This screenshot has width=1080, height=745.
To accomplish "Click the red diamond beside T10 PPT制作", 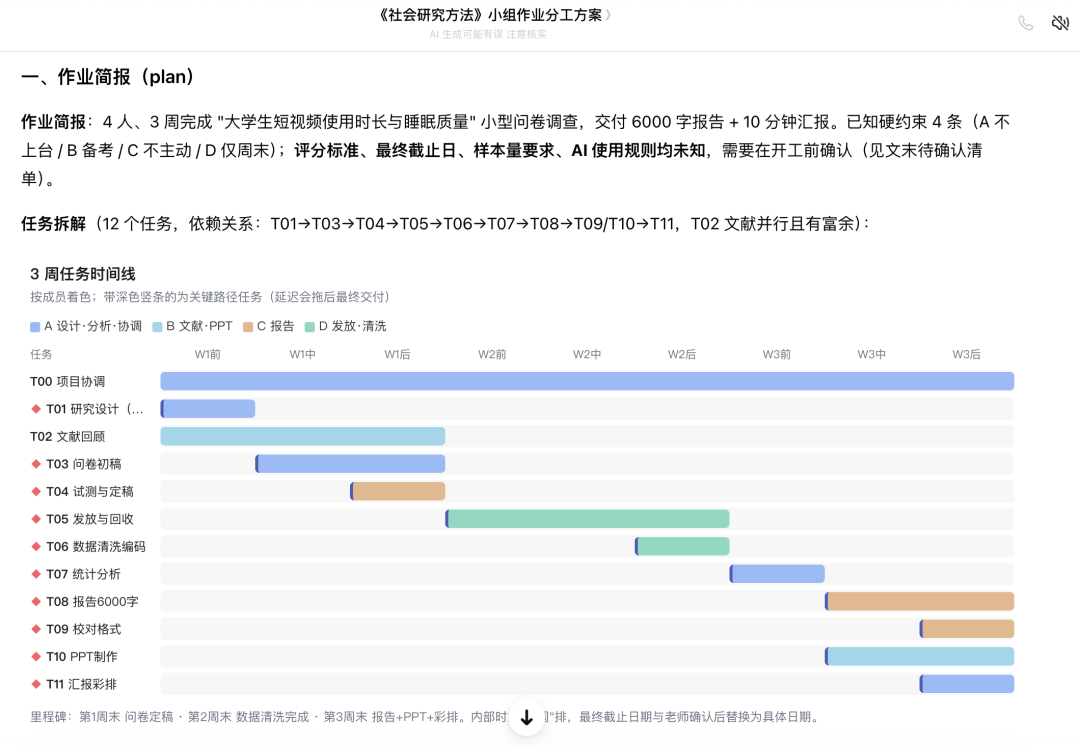I will (x=36, y=657).
